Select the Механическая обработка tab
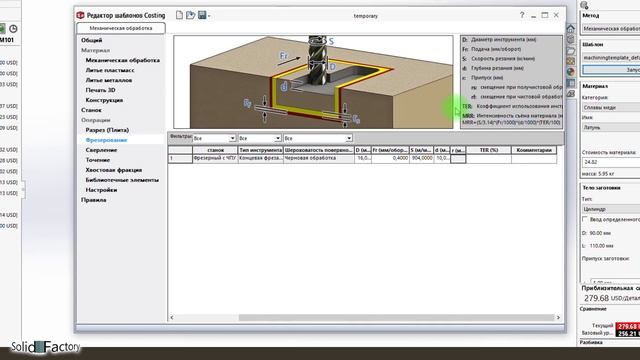 click(x=121, y=28)
